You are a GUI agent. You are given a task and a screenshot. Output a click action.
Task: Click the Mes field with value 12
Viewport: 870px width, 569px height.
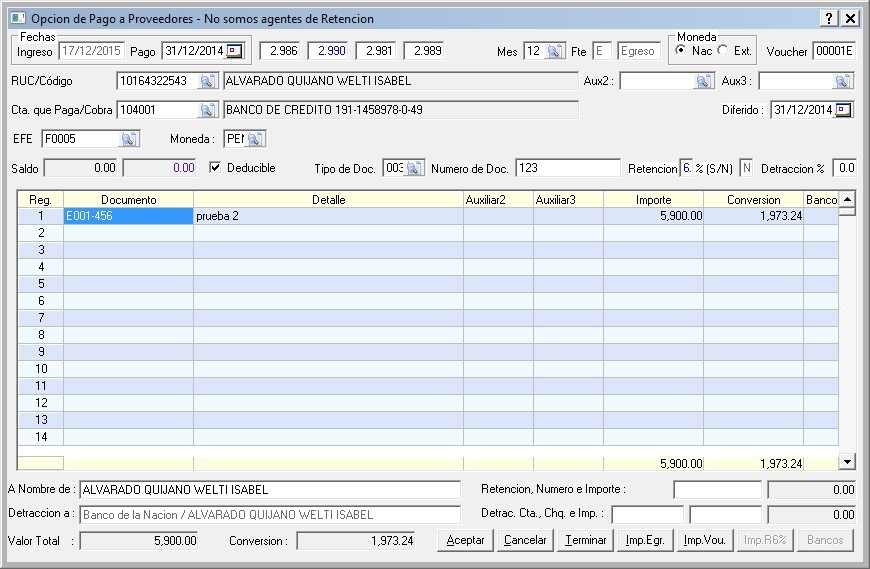click(x=534, y=52)
